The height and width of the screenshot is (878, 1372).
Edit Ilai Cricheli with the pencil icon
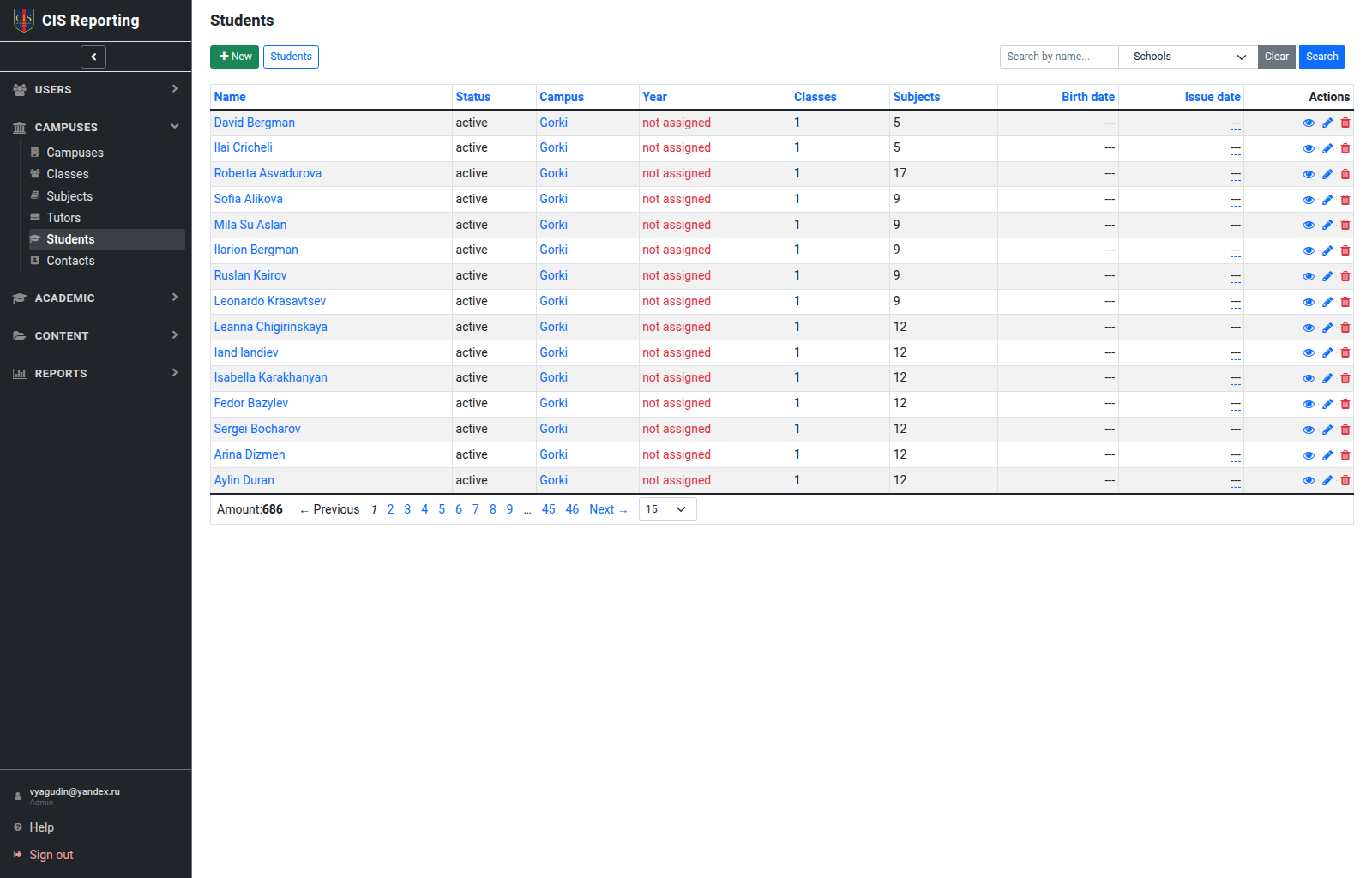[x=1327, y=148]
